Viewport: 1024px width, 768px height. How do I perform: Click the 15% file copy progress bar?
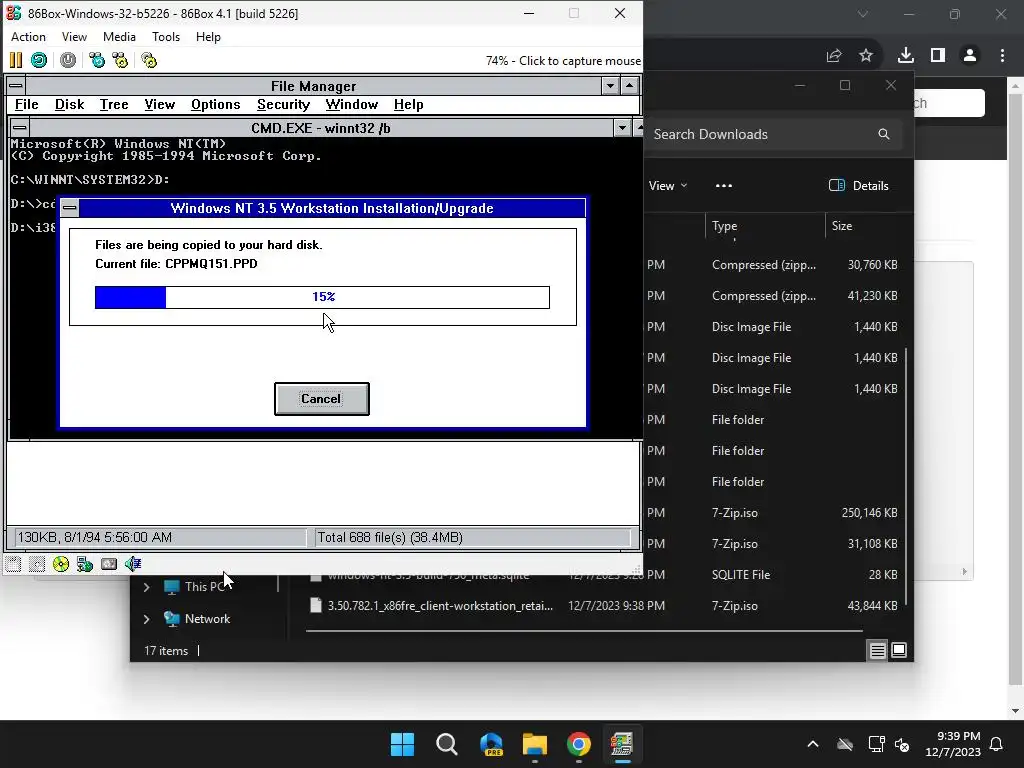322,297
